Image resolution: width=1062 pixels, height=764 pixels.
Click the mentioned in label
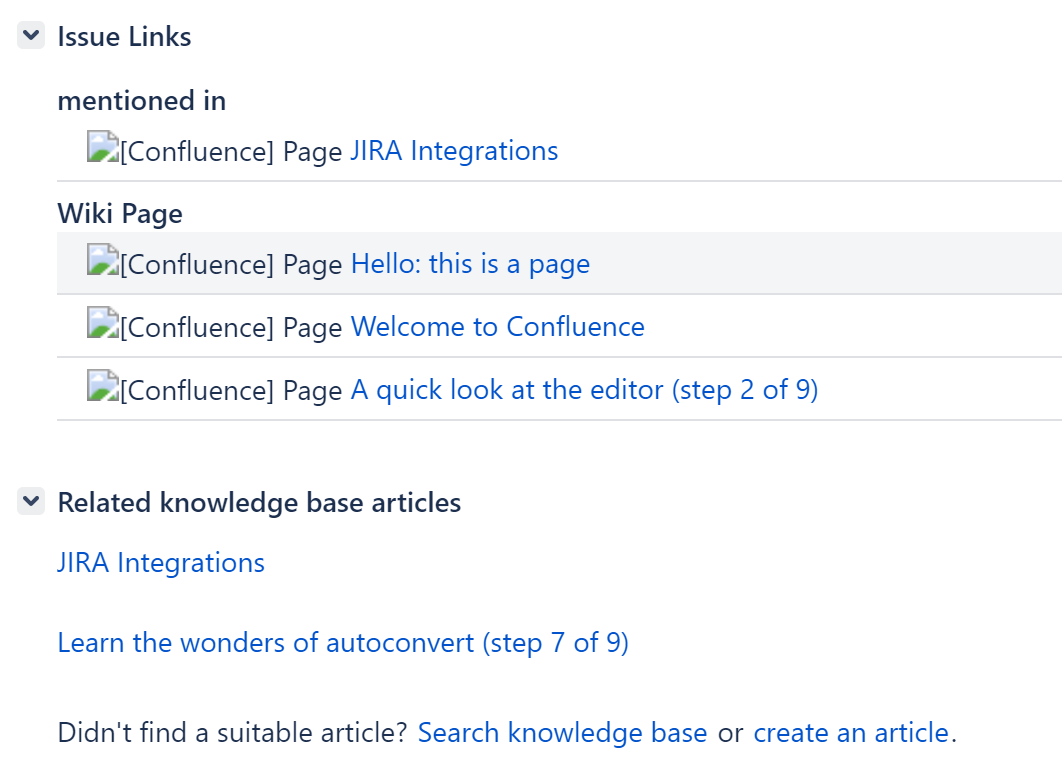[142, 101]
